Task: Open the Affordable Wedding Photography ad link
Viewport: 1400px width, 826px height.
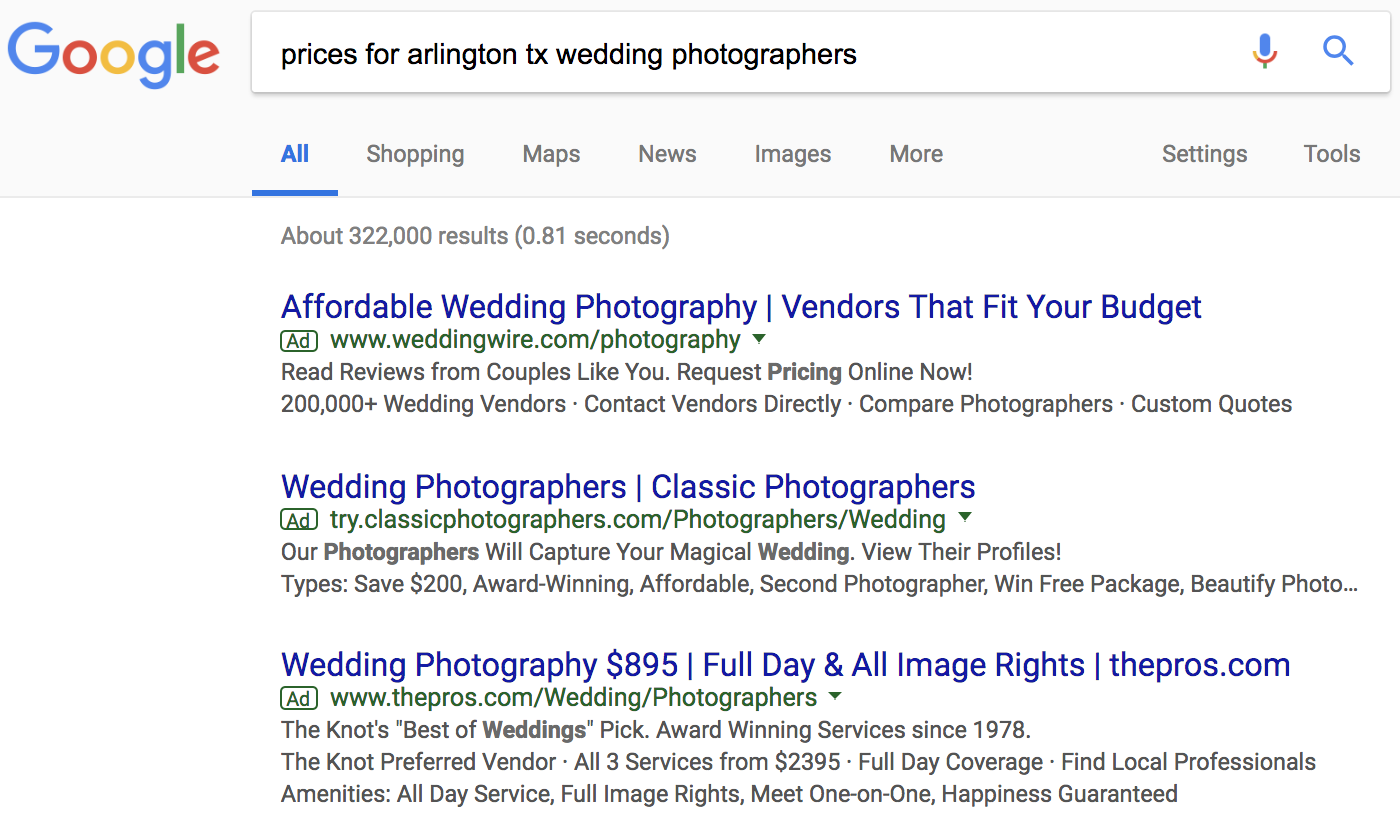Action: 741,306
